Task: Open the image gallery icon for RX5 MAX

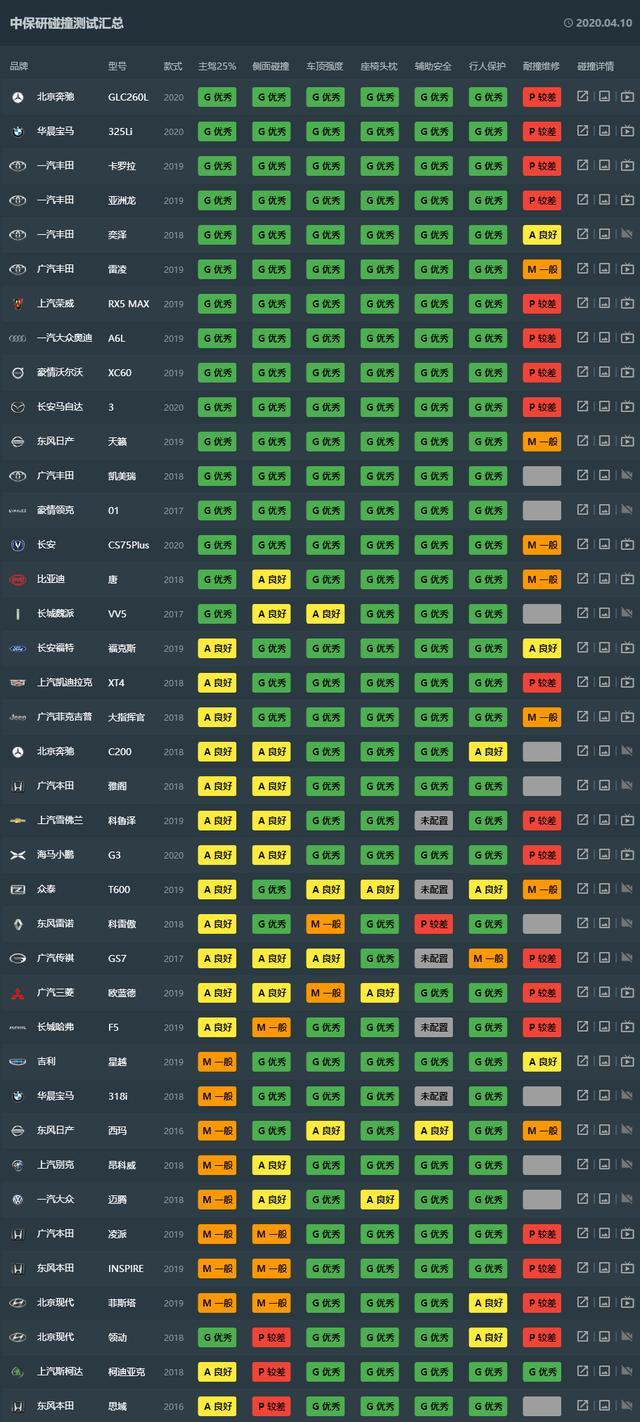Action: pos(604,304)
